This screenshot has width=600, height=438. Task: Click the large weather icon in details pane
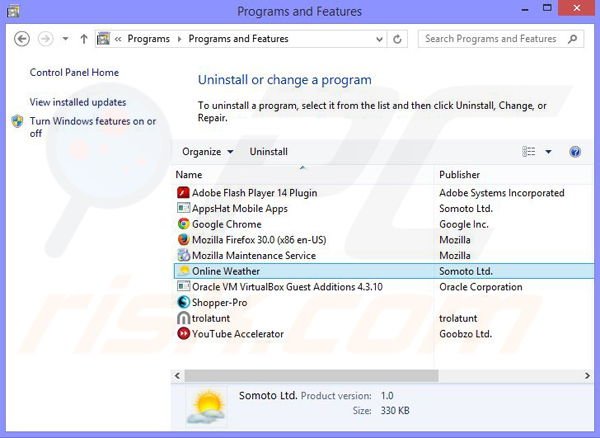click(x=205, y=406)
